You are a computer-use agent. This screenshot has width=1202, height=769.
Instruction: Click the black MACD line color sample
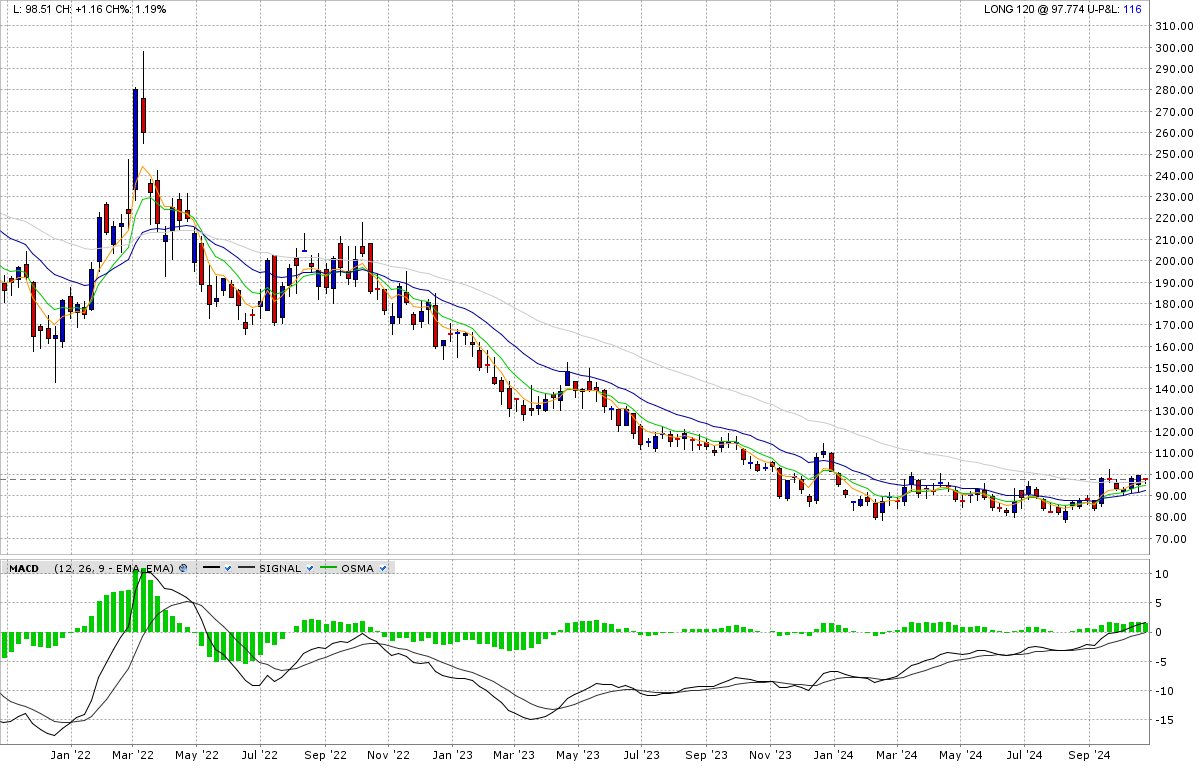click(211, 568)
